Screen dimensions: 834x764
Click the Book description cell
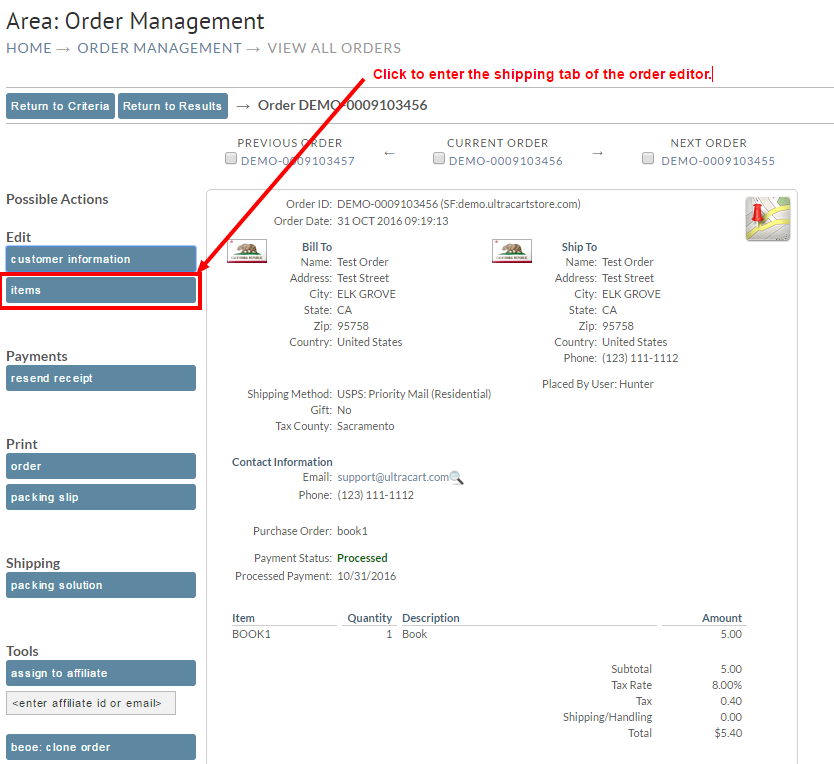(414, 634)
